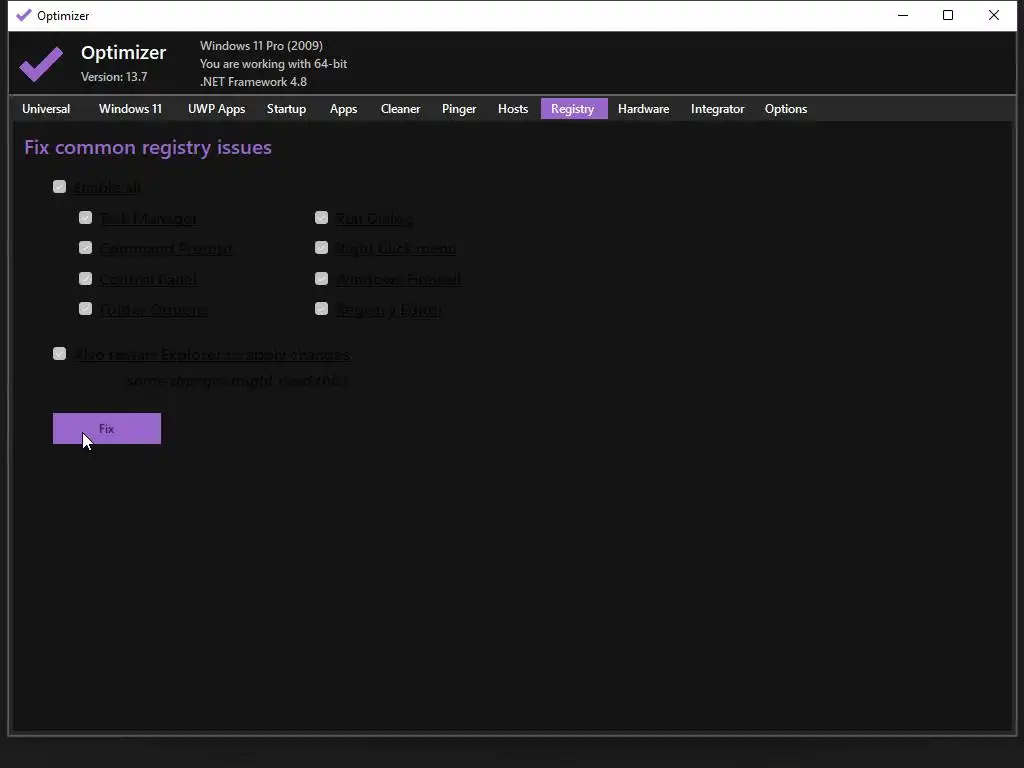The width and height of the screenshot is (1024, 768).
Task: Click the 'Windows 11 Pro (2009)' text
Action: click(x=261, y=46)
